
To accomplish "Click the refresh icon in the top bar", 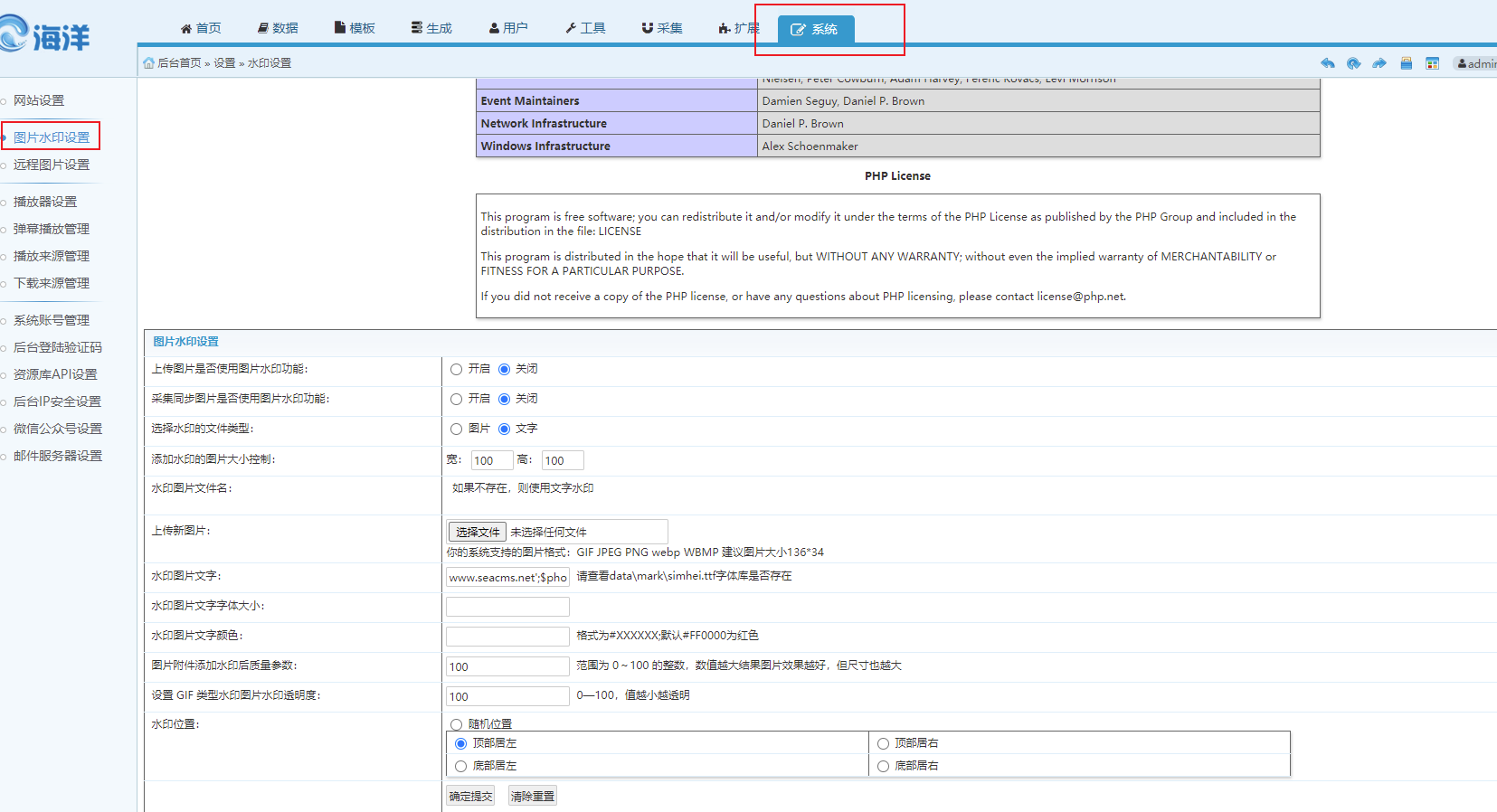I will tap(1353, 63).
